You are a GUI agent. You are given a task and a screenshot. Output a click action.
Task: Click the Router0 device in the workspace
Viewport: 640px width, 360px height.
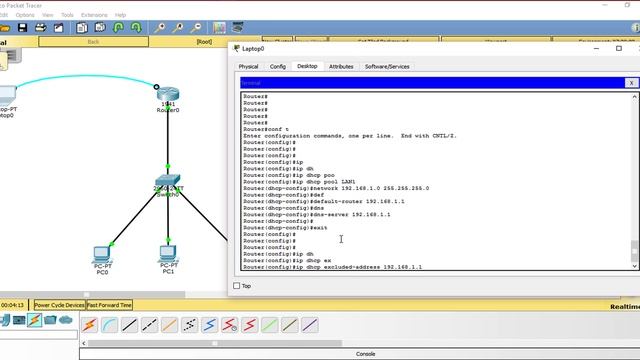pos(168,95)
